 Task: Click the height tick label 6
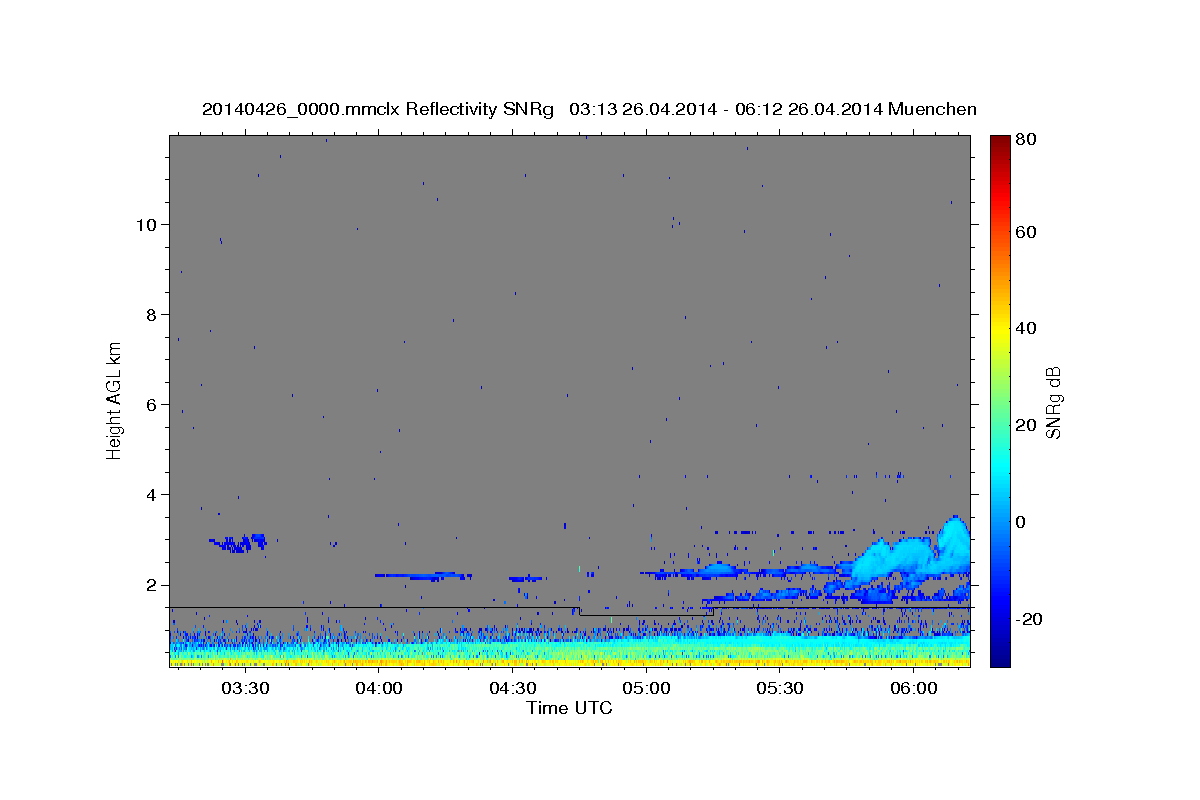[x=151, y=404]
